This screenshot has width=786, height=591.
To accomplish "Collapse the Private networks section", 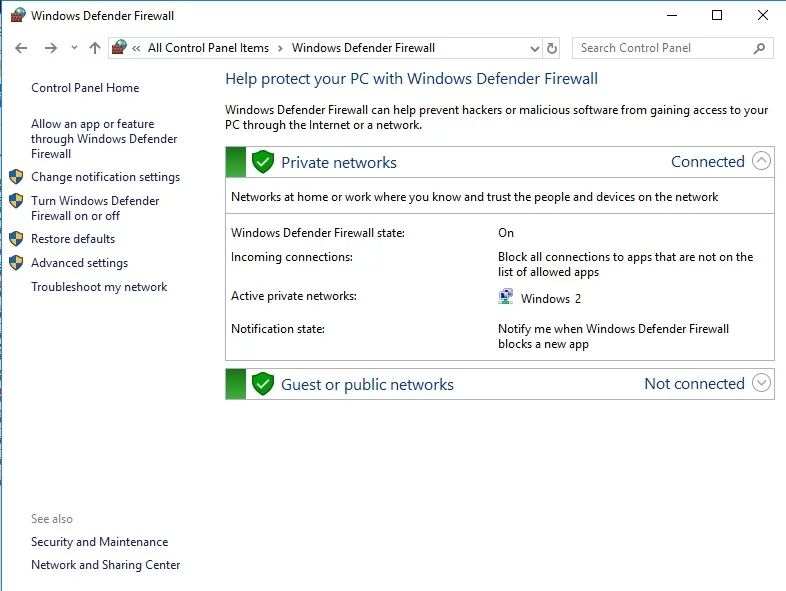I will (761, 161).
